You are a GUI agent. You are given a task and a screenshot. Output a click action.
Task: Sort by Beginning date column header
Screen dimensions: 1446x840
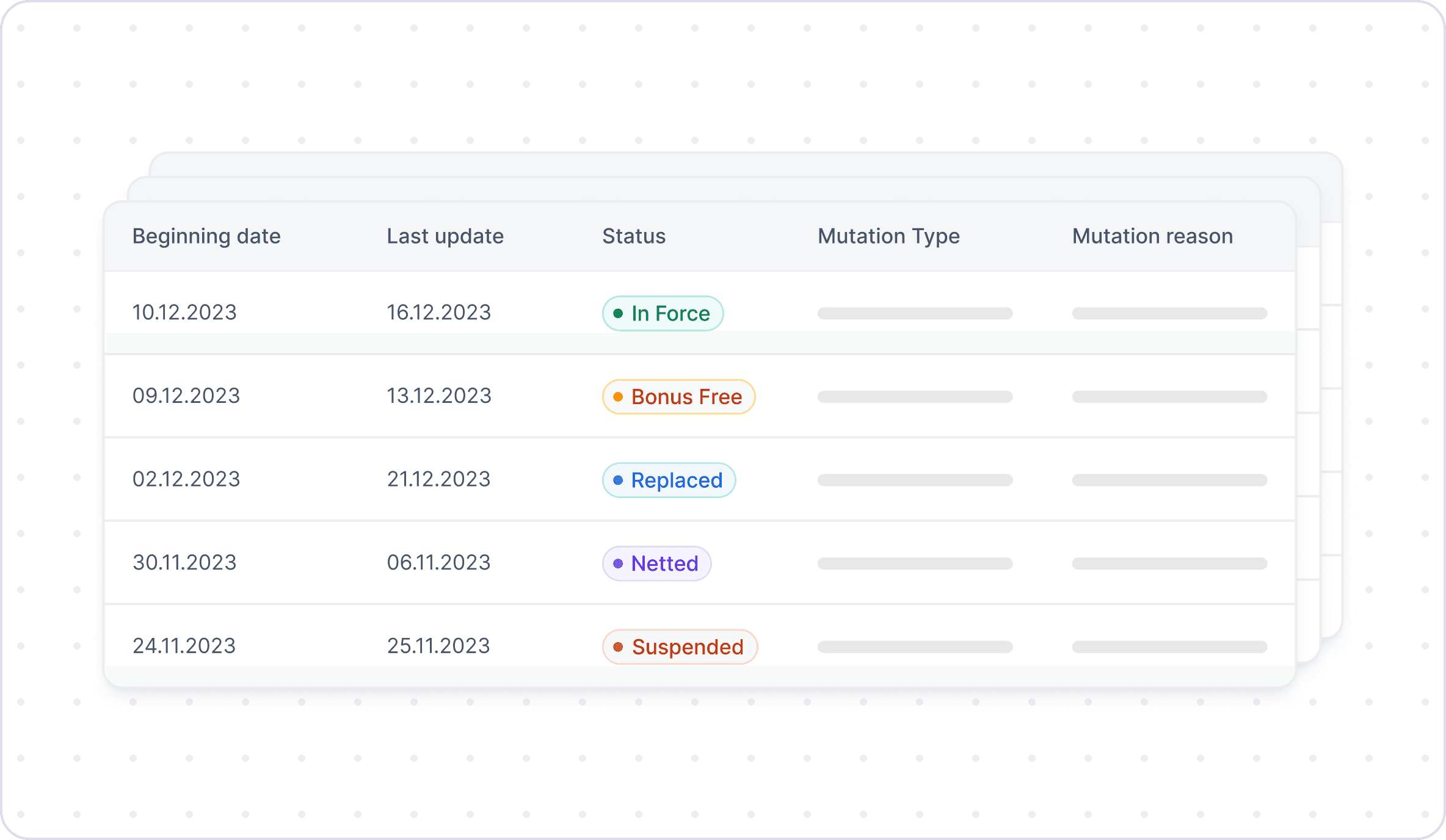206,236
